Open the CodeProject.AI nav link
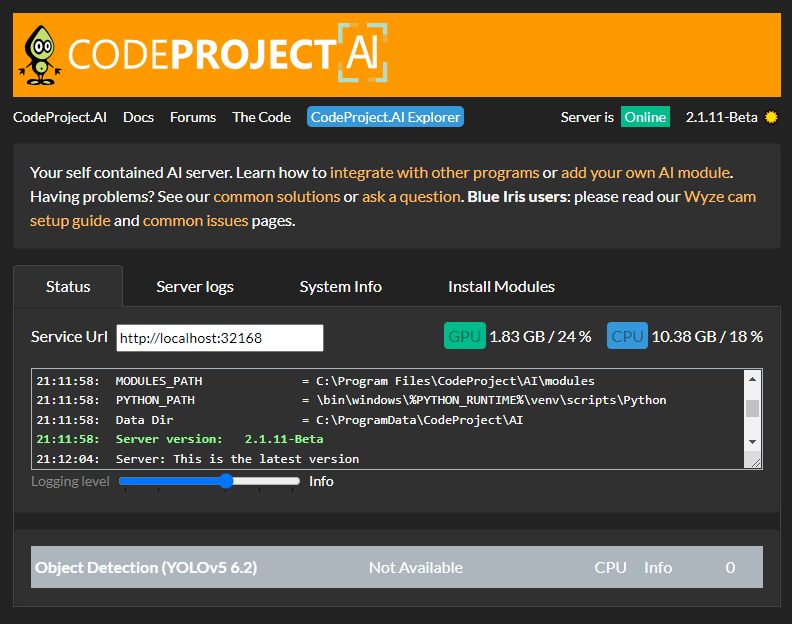 click(60, 117)
